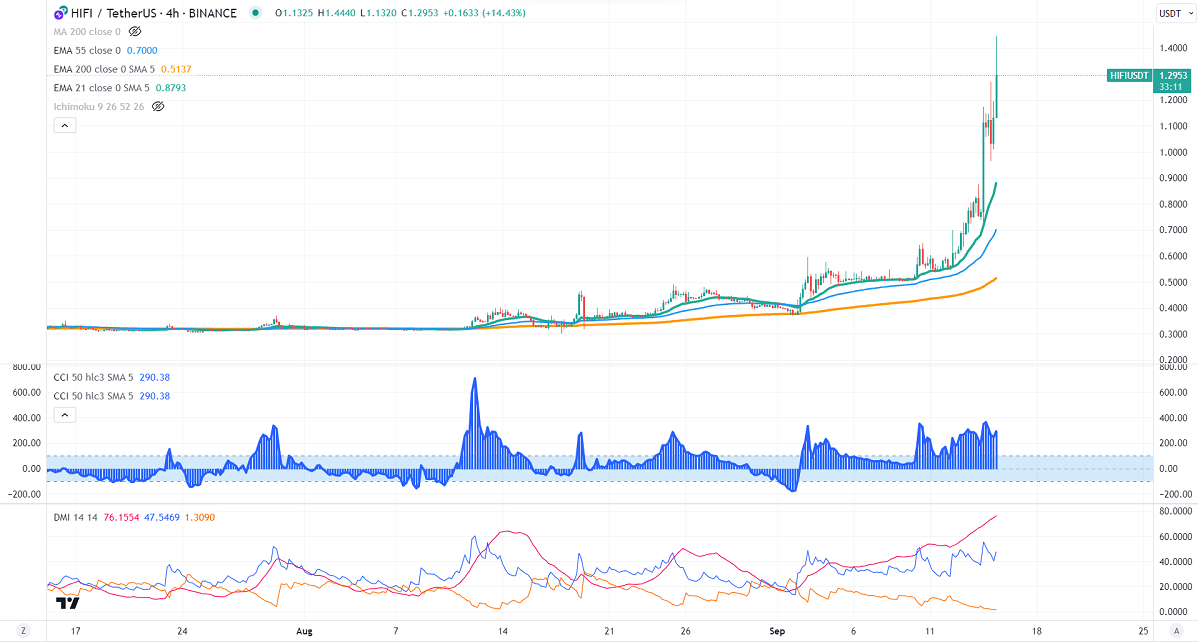Click the 1.4000 price scale label
Image resolution: width=1198 pixels, height=644 pixels.
(x=1174, y=48)
